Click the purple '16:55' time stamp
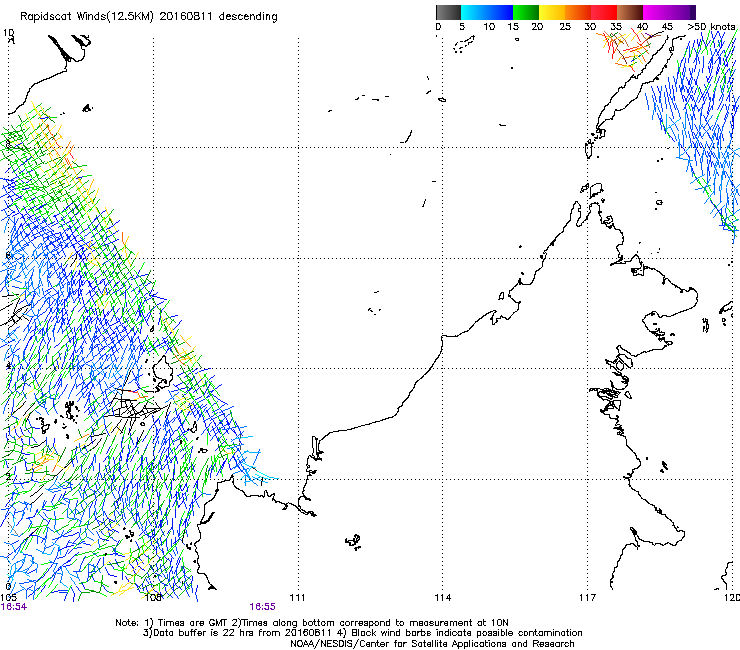 [x=262, y=607]
